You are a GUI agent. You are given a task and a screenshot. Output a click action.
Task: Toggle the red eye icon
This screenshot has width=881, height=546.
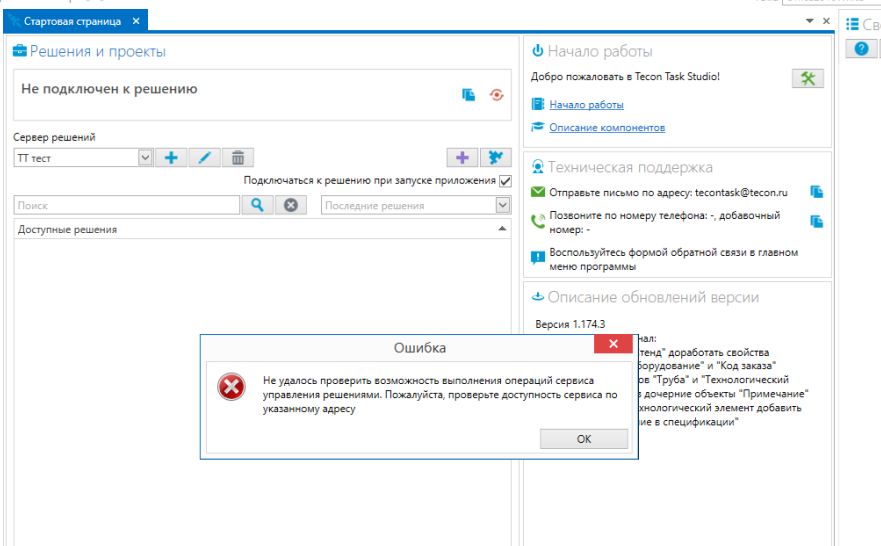coord(495,95)
